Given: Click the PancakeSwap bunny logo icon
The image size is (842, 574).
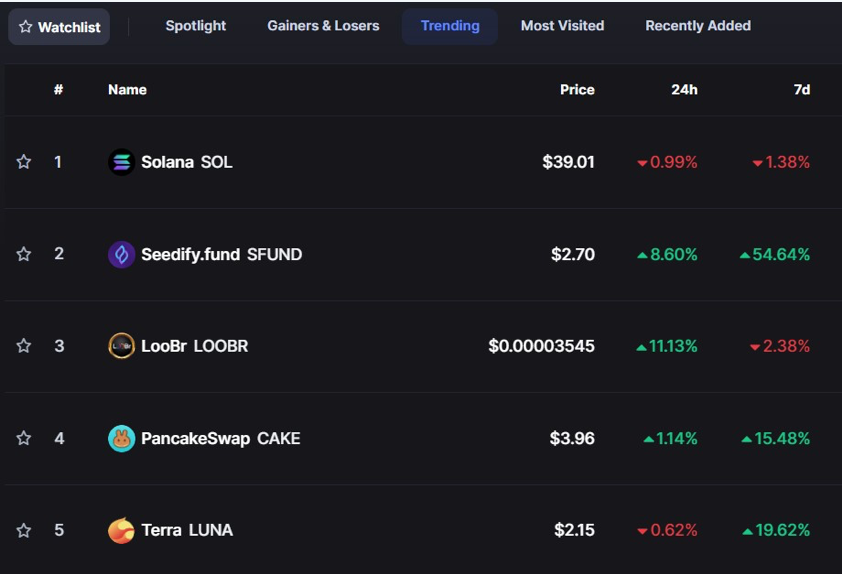Looking at the screenshot, I should pyautogui.click(x=121, y=438).
